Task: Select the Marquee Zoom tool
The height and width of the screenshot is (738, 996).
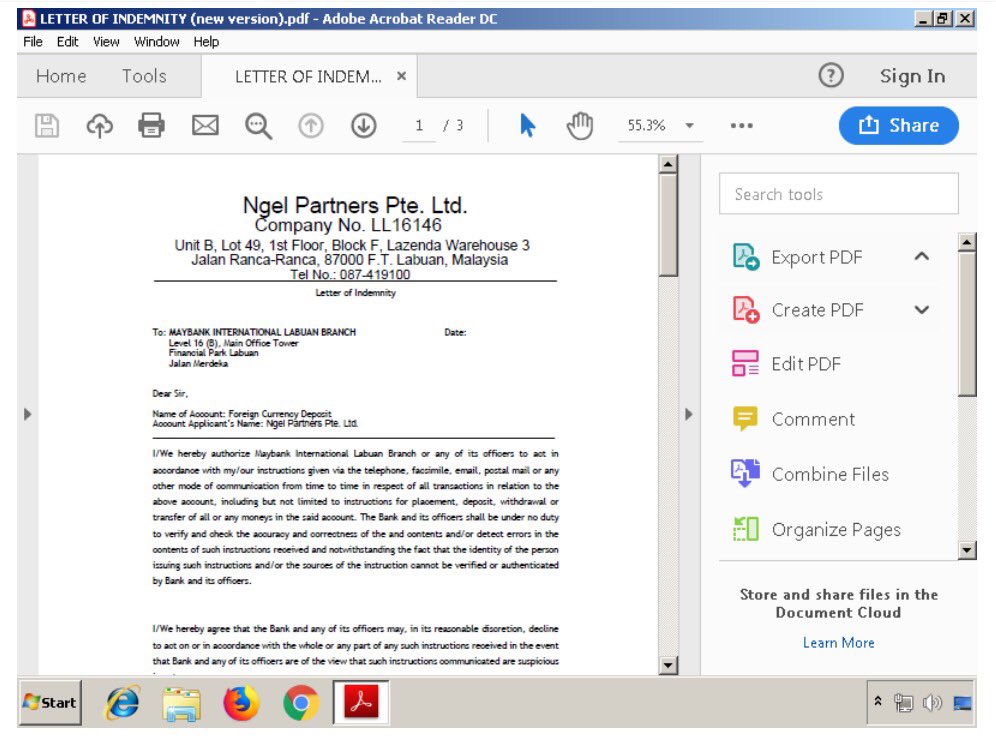Action: 258,125
